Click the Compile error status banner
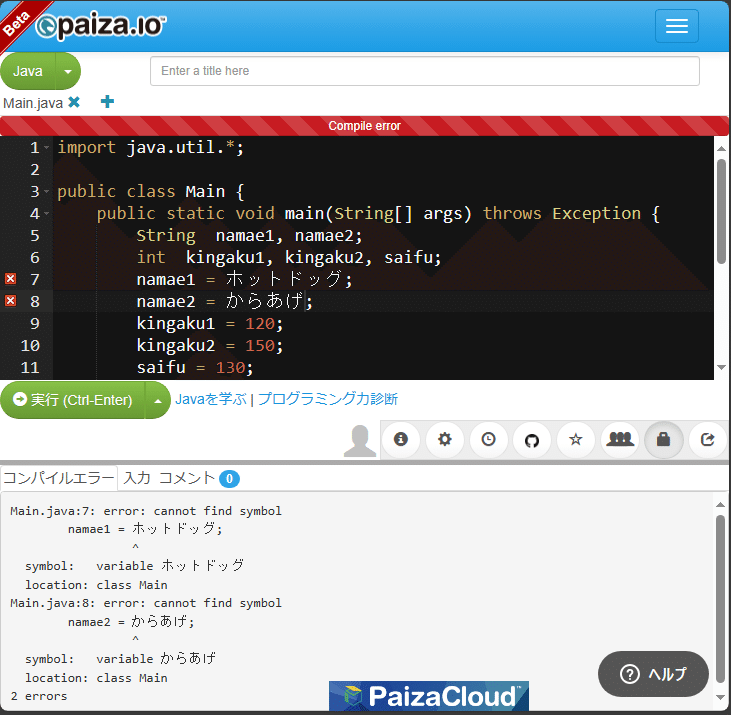Image resolution: width=731 pixels, height=715 pixels. coord(365,126)
